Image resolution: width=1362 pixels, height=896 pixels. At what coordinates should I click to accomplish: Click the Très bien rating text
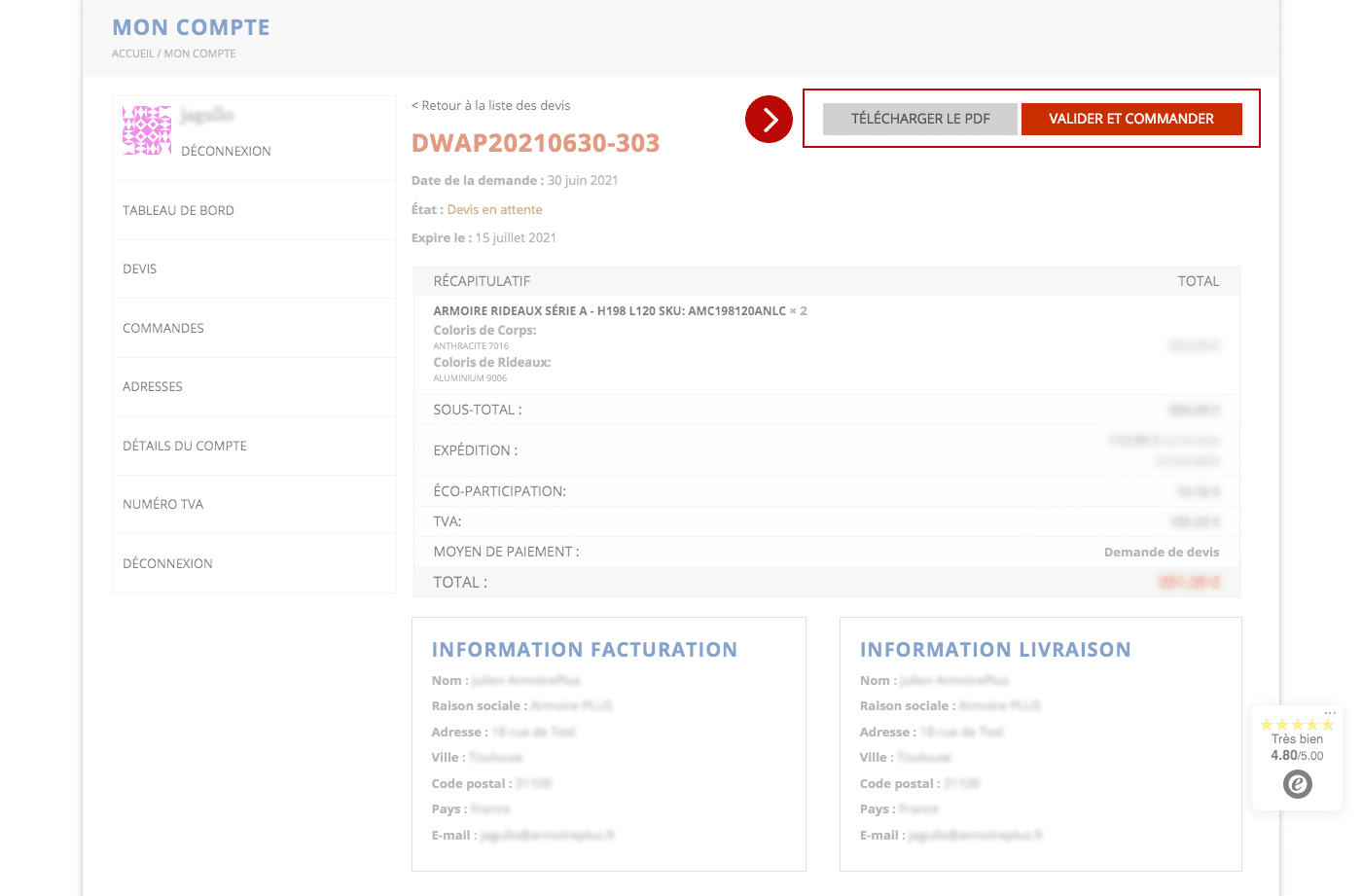click(x=1297, y=739)
